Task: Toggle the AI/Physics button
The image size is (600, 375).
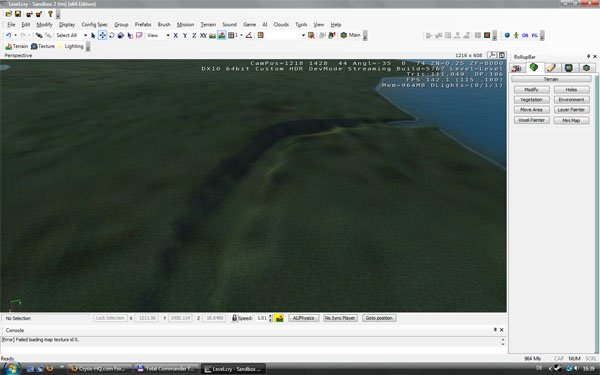Action: [303, 318]
